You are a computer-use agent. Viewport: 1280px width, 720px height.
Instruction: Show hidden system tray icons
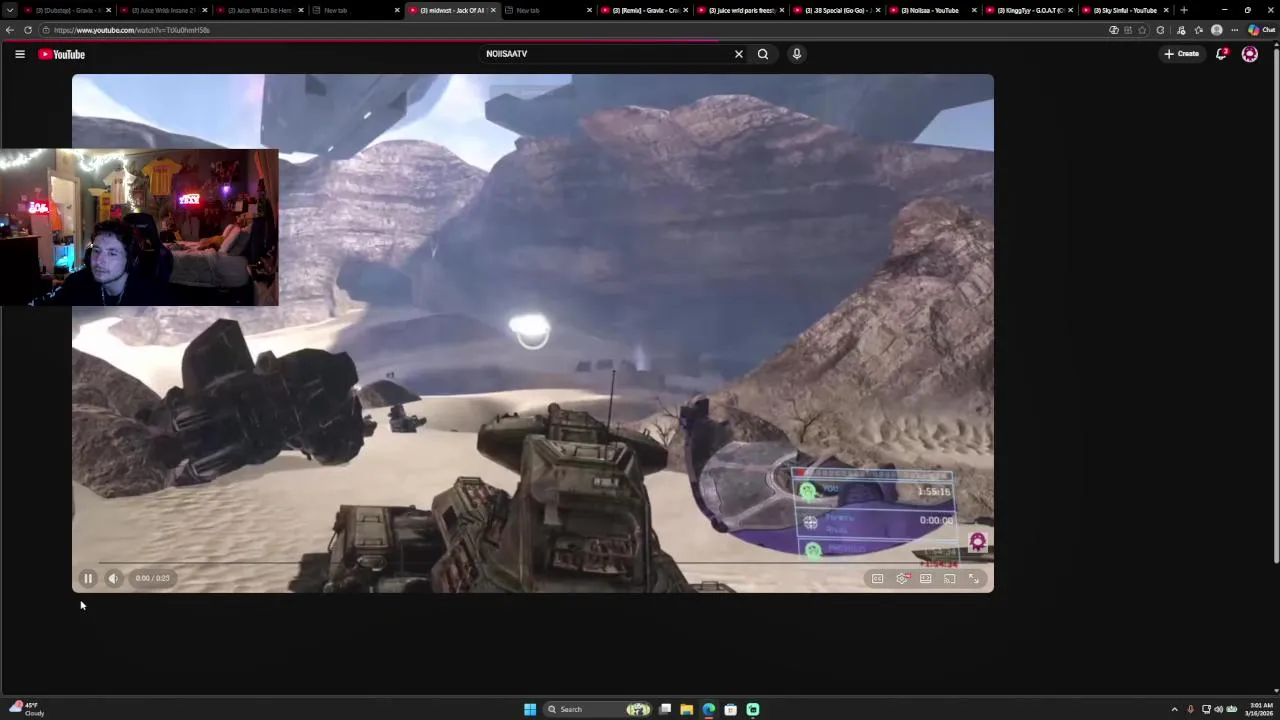tap(1175, 709)
